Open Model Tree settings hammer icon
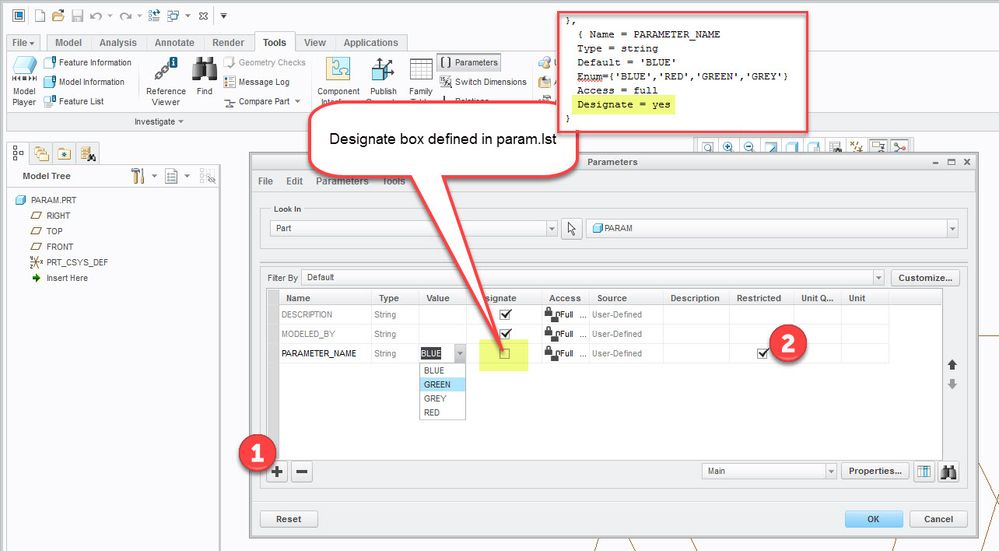Image resolution: width=999 pixels, height=551 pixels. [138, 176]
